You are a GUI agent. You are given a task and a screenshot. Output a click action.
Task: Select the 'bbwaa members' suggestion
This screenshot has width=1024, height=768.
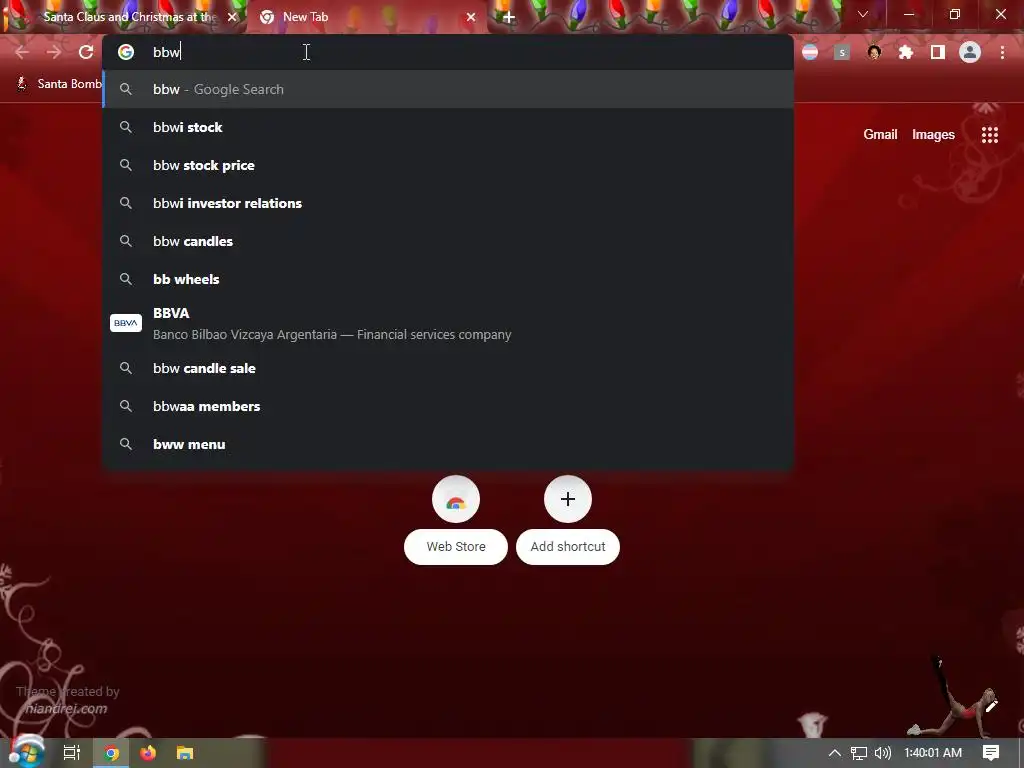click(448, 406)
